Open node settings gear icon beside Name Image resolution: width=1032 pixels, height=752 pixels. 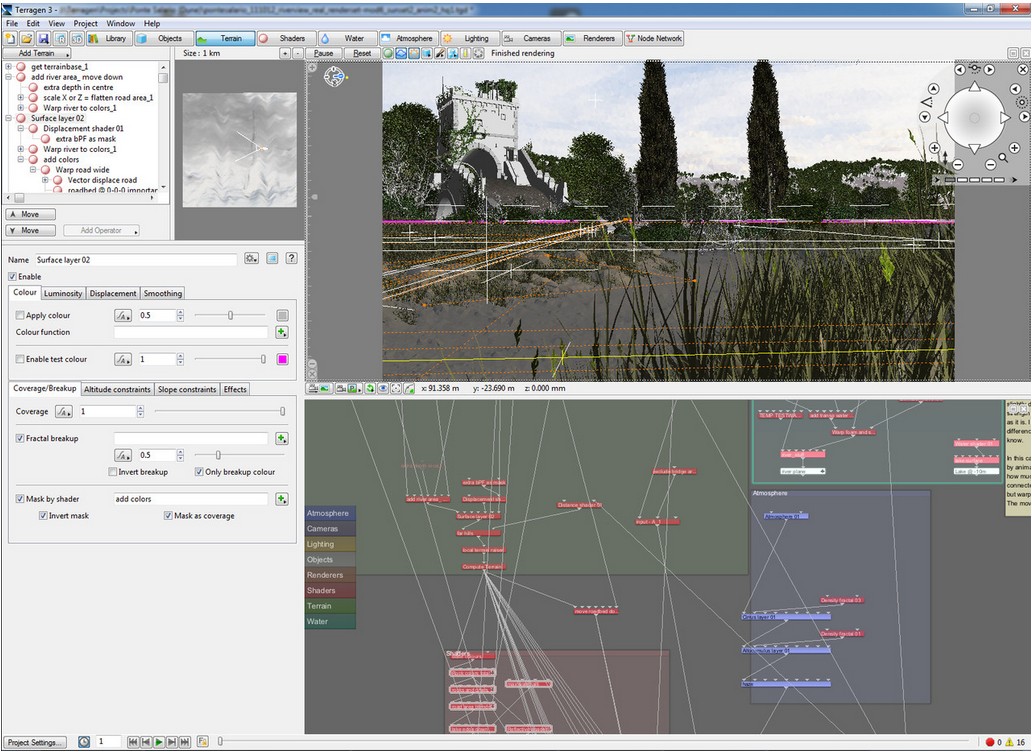coord(251,259)
